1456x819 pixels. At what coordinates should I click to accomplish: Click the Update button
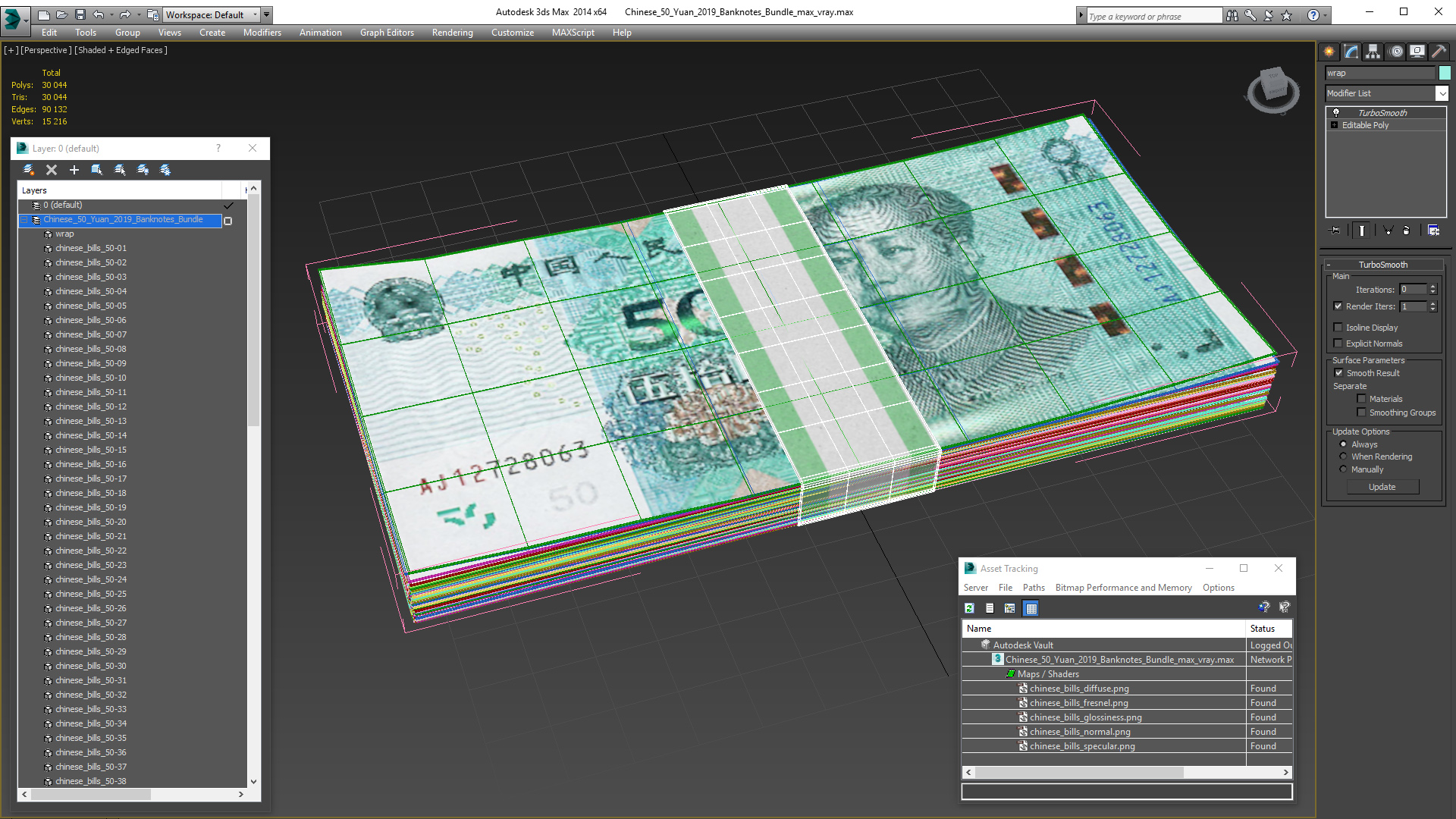tap(1382, 487)
